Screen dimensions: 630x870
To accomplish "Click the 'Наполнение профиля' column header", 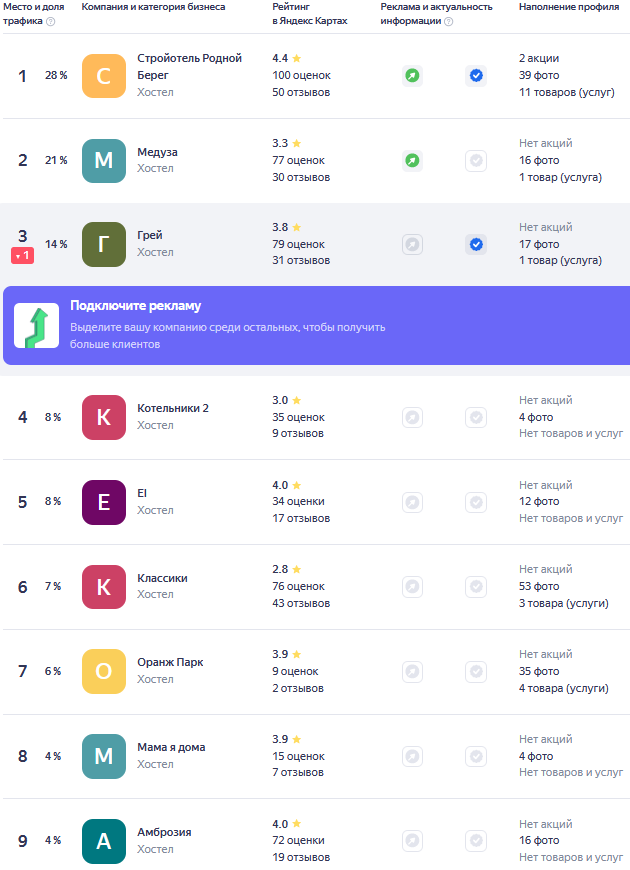I will 569,7.
